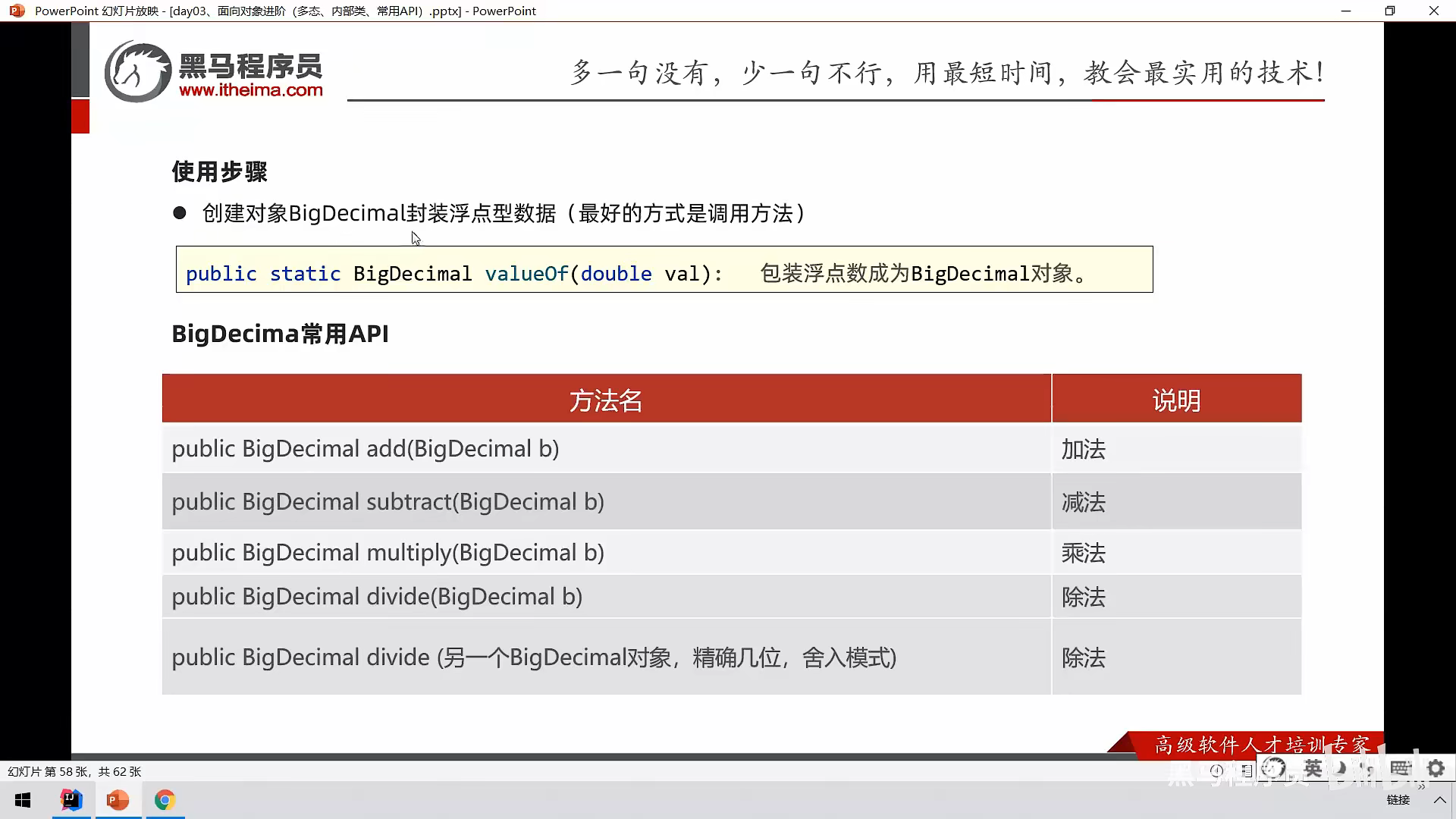
Task: Click the 方法名 table header cell
Action: [x=605, y=400]
